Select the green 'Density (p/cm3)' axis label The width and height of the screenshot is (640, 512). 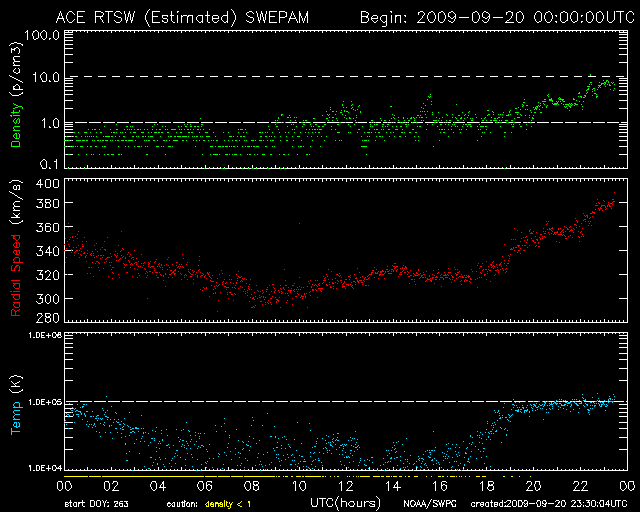16,95
